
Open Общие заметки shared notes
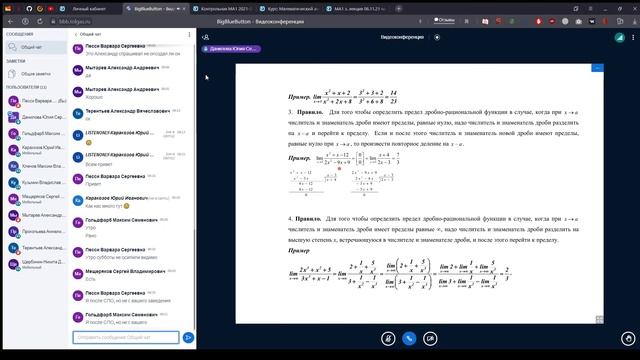point(36,74)
